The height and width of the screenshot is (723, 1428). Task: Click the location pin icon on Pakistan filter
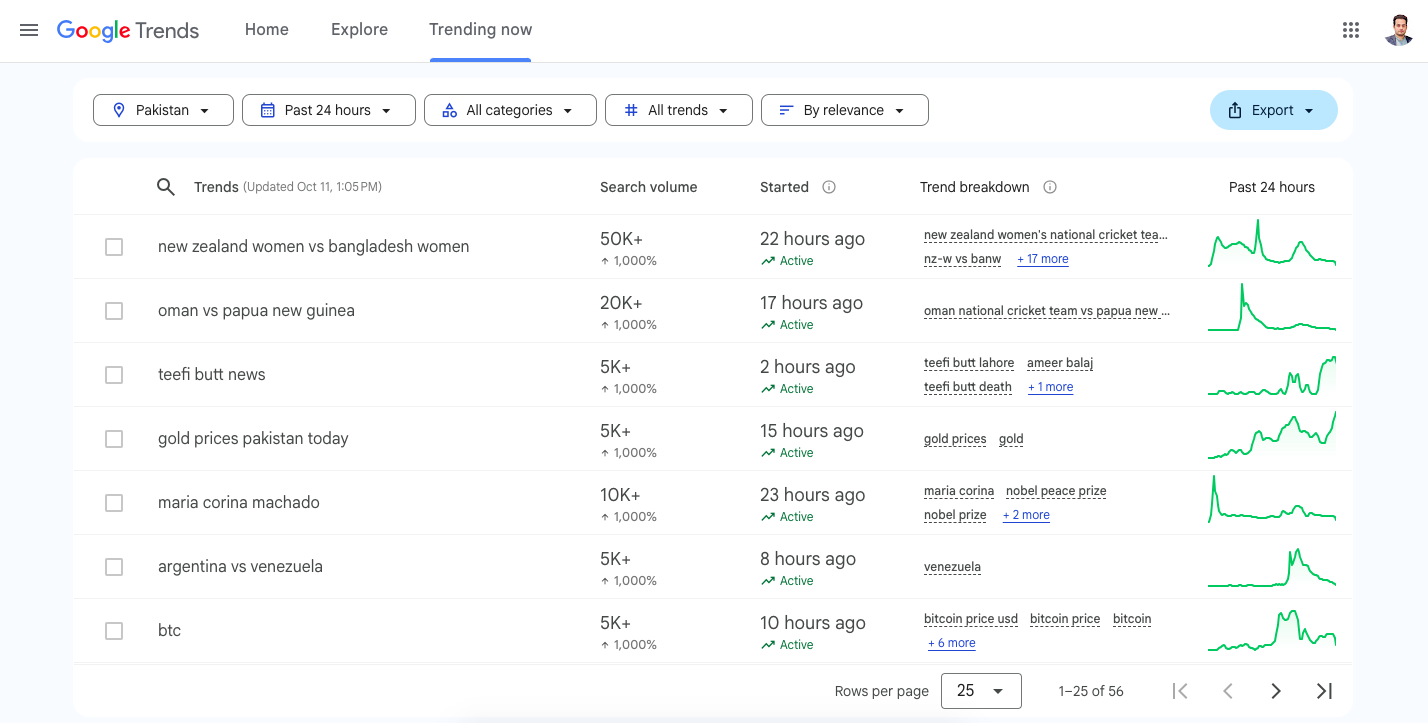[119, 110]
